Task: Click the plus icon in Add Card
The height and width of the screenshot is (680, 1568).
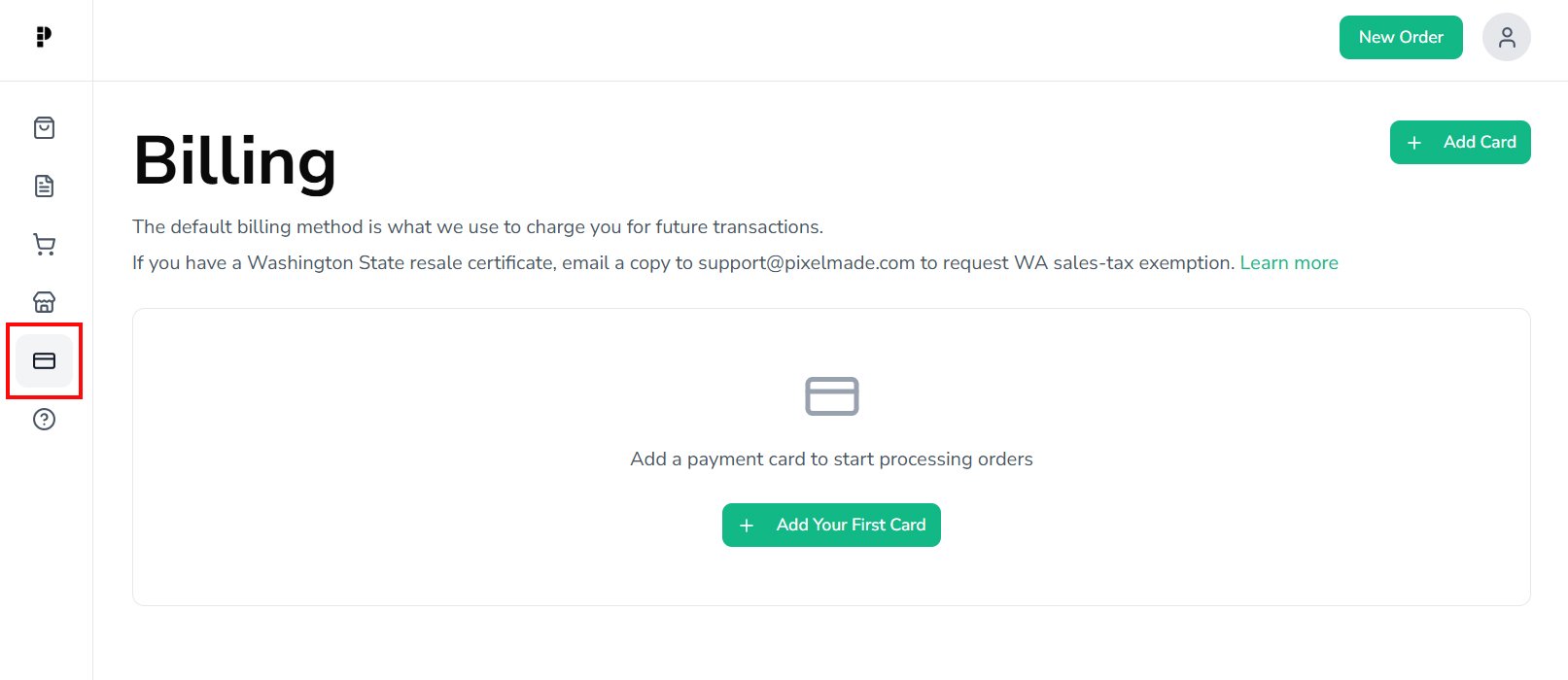Action: [1414, 143]
